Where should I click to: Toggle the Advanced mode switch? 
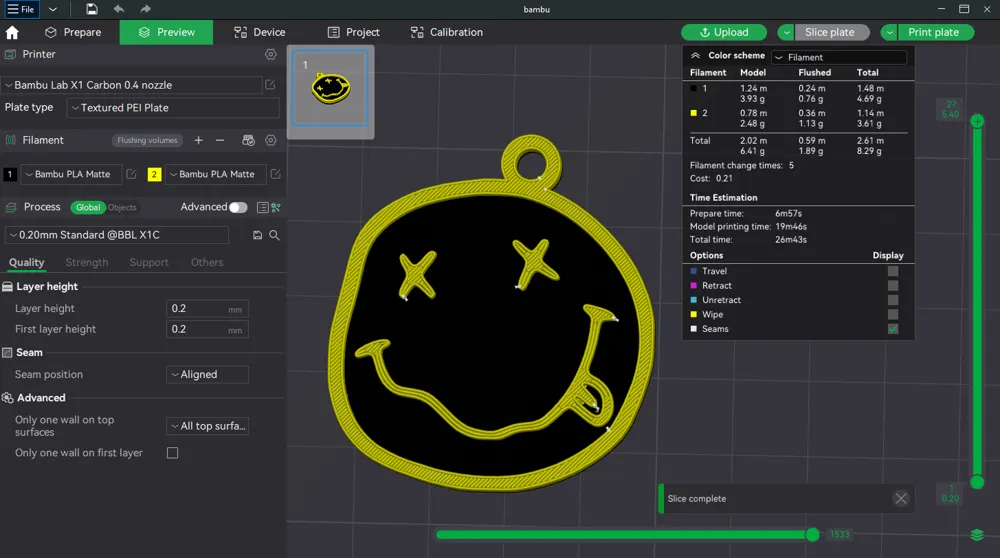(x=237, y=207)
